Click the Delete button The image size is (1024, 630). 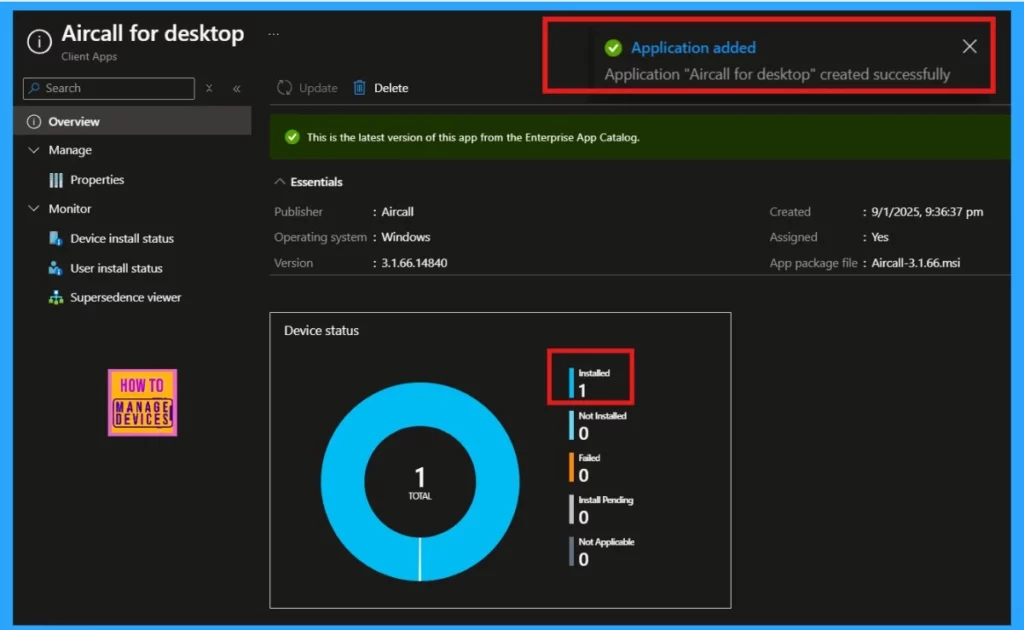point(381,87)
